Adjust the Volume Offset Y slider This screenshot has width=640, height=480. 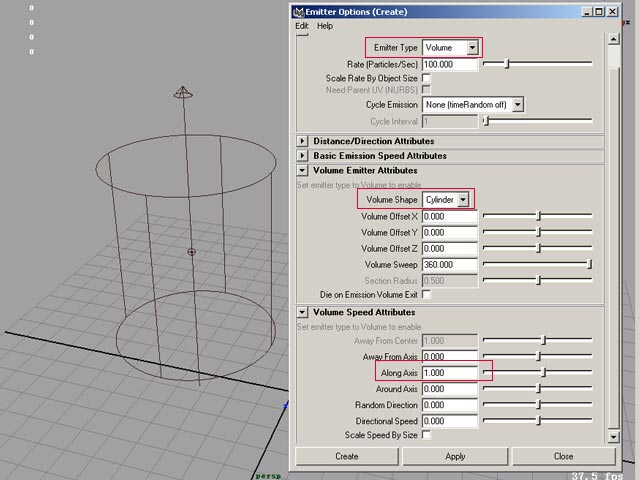pos(538,232)
